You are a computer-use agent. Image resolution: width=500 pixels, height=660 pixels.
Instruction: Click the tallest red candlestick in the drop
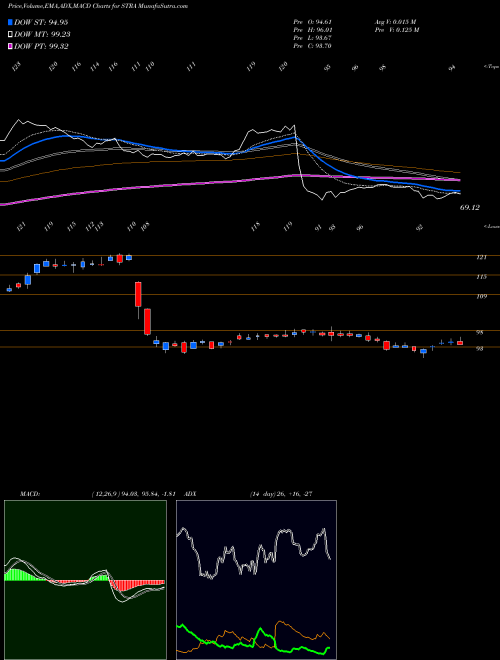(147, 322)
